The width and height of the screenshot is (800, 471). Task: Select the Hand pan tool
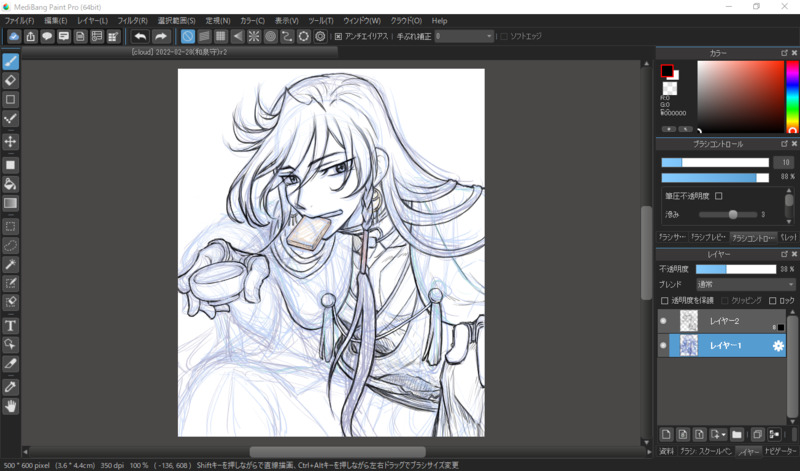coord(10,406)
